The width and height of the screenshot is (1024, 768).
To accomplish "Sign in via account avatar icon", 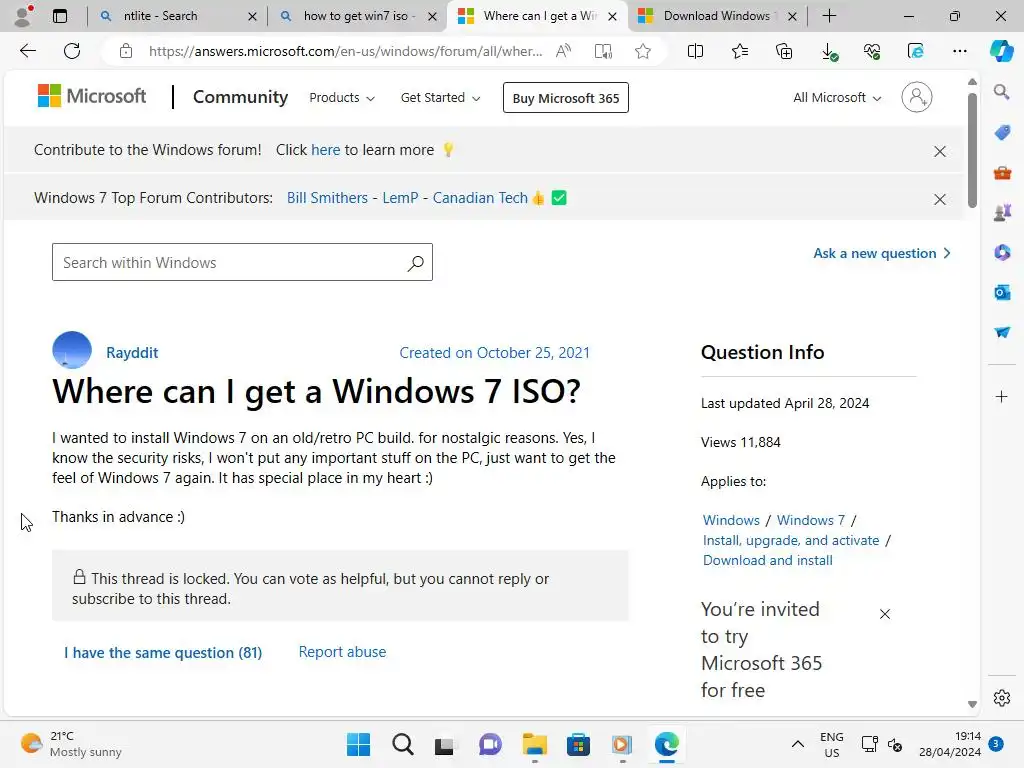I will [916, 97].
